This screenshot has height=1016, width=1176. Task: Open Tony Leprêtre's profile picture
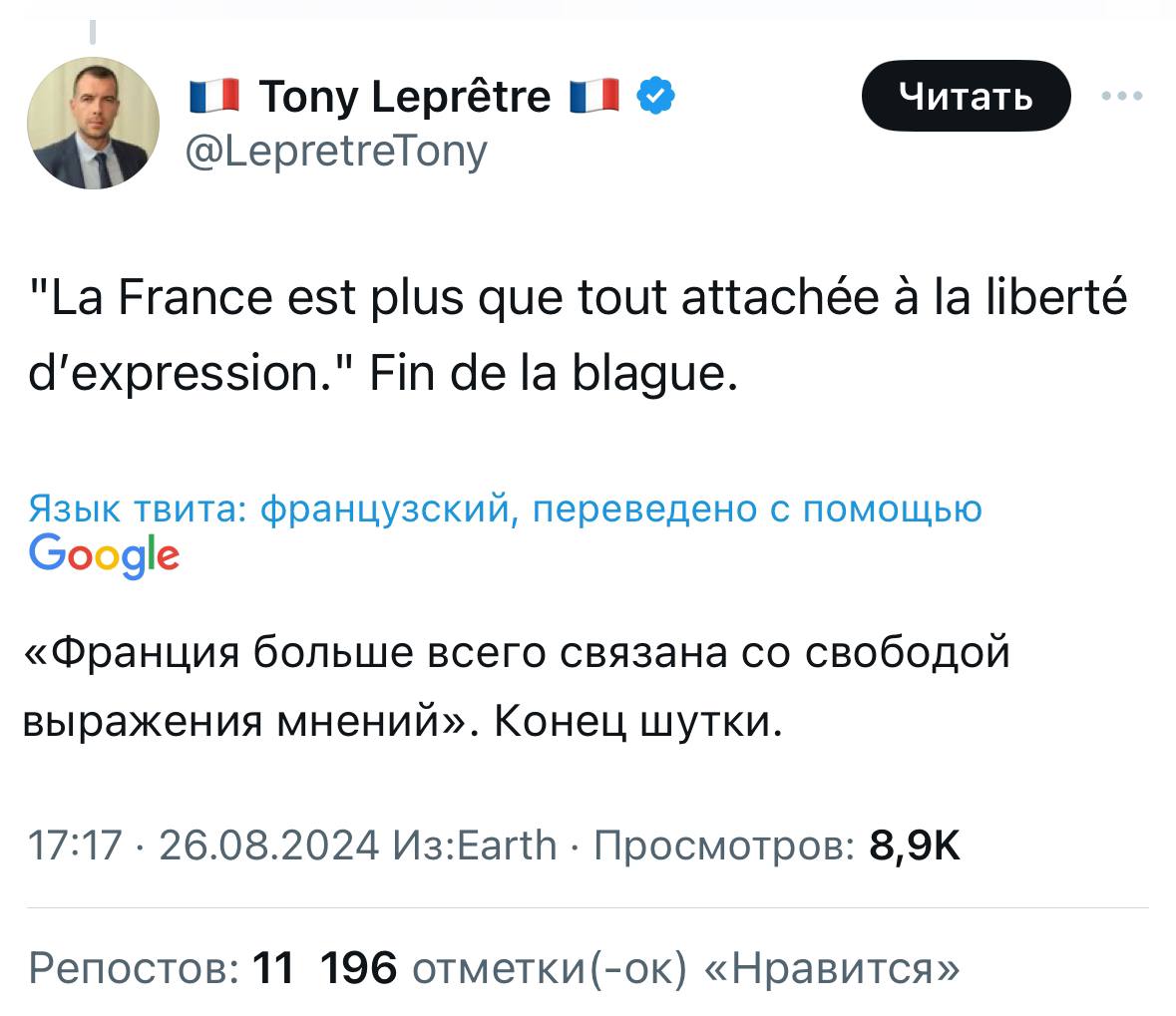click(x=93, y=123)
